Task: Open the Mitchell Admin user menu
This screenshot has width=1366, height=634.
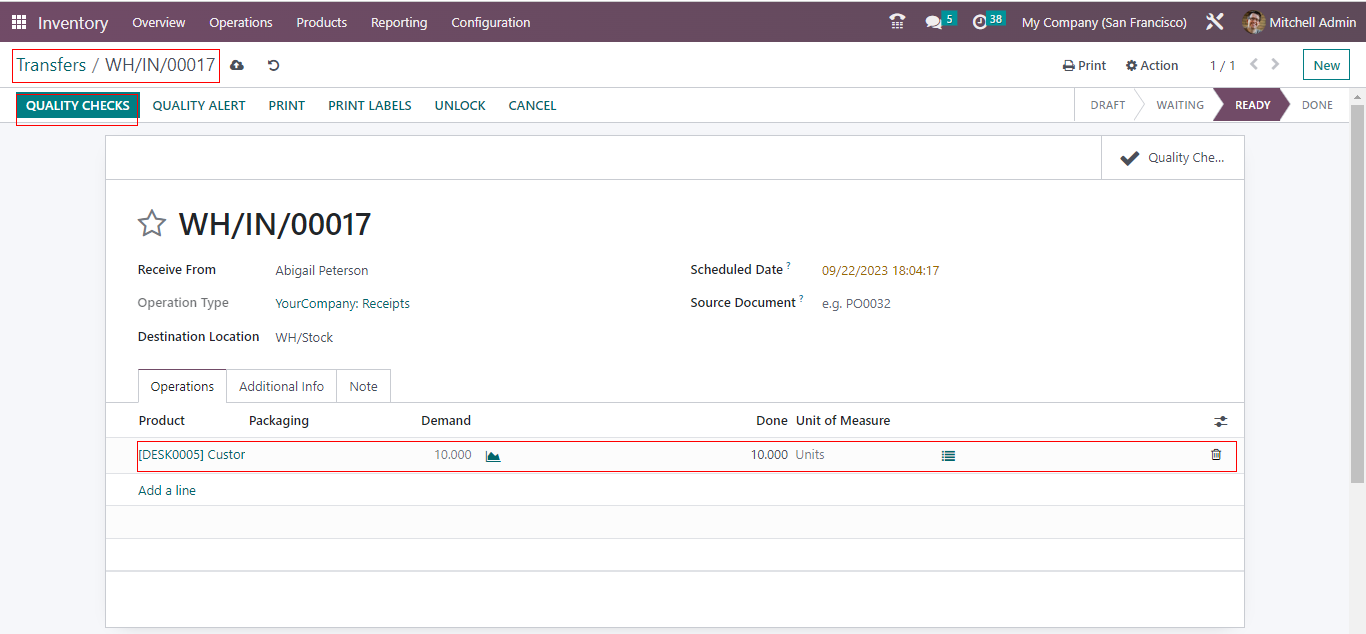Action: click(x=1300, y=22)
